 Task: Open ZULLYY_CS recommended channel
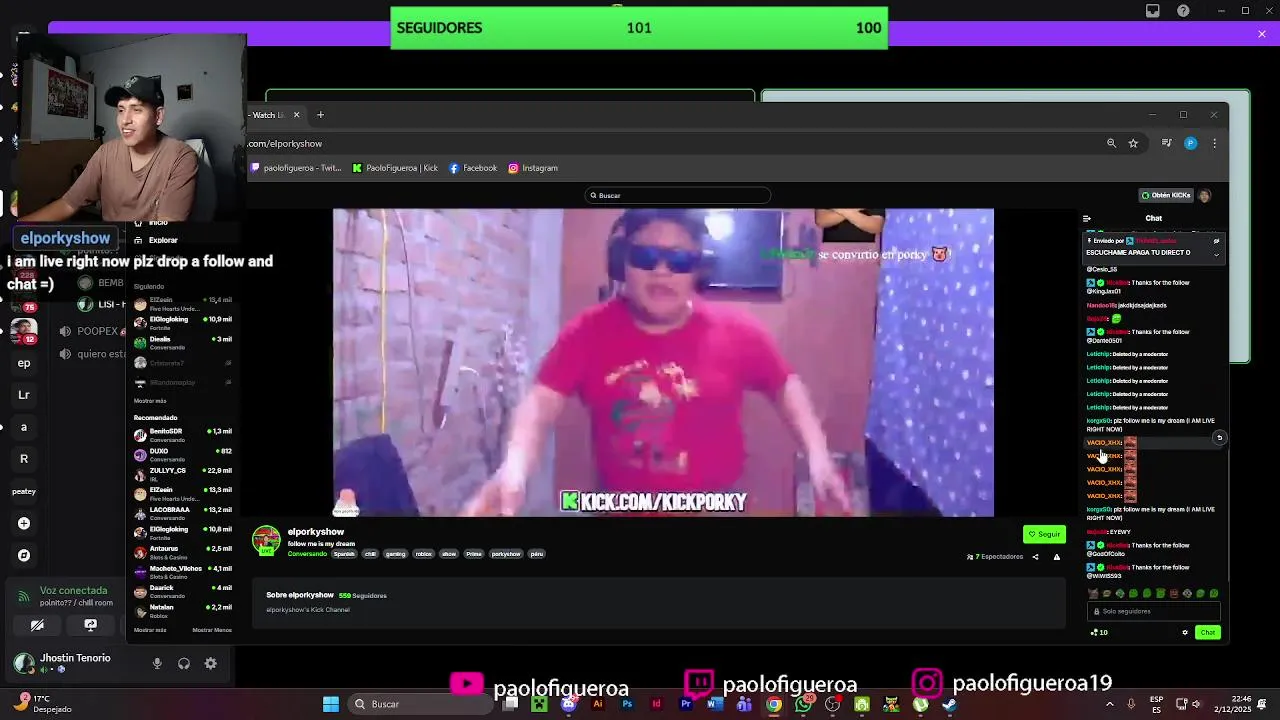click(x=183, y=474)
